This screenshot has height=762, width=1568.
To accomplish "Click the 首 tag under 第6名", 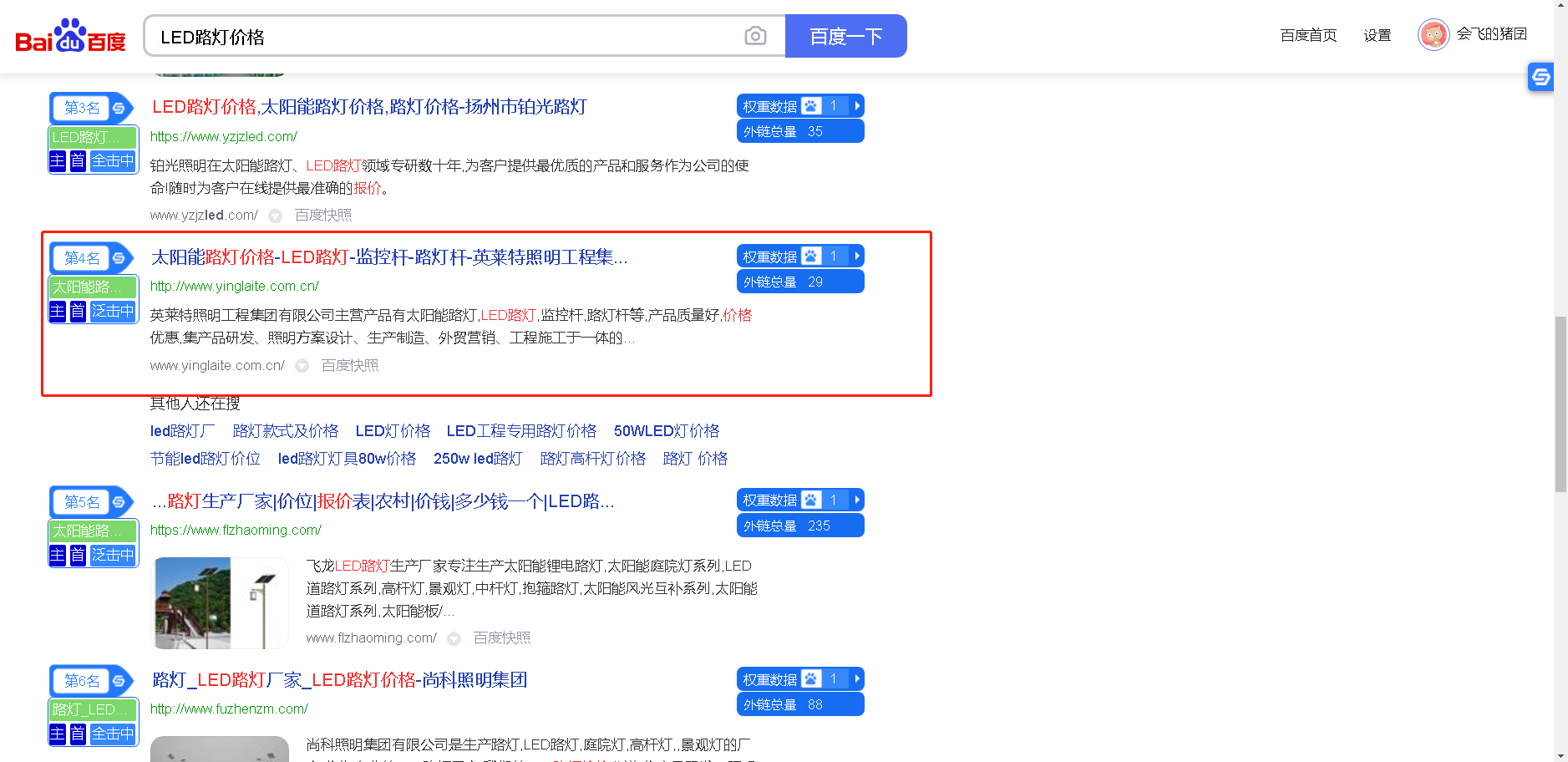I will [x=78, y=734].
